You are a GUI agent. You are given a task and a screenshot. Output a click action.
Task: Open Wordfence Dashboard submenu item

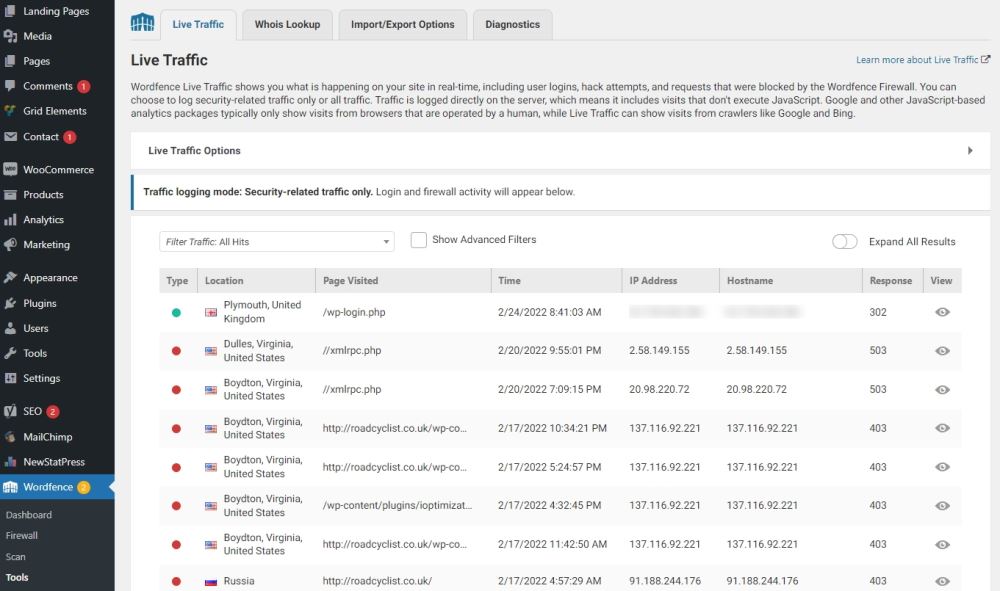(x=29, y=514)
